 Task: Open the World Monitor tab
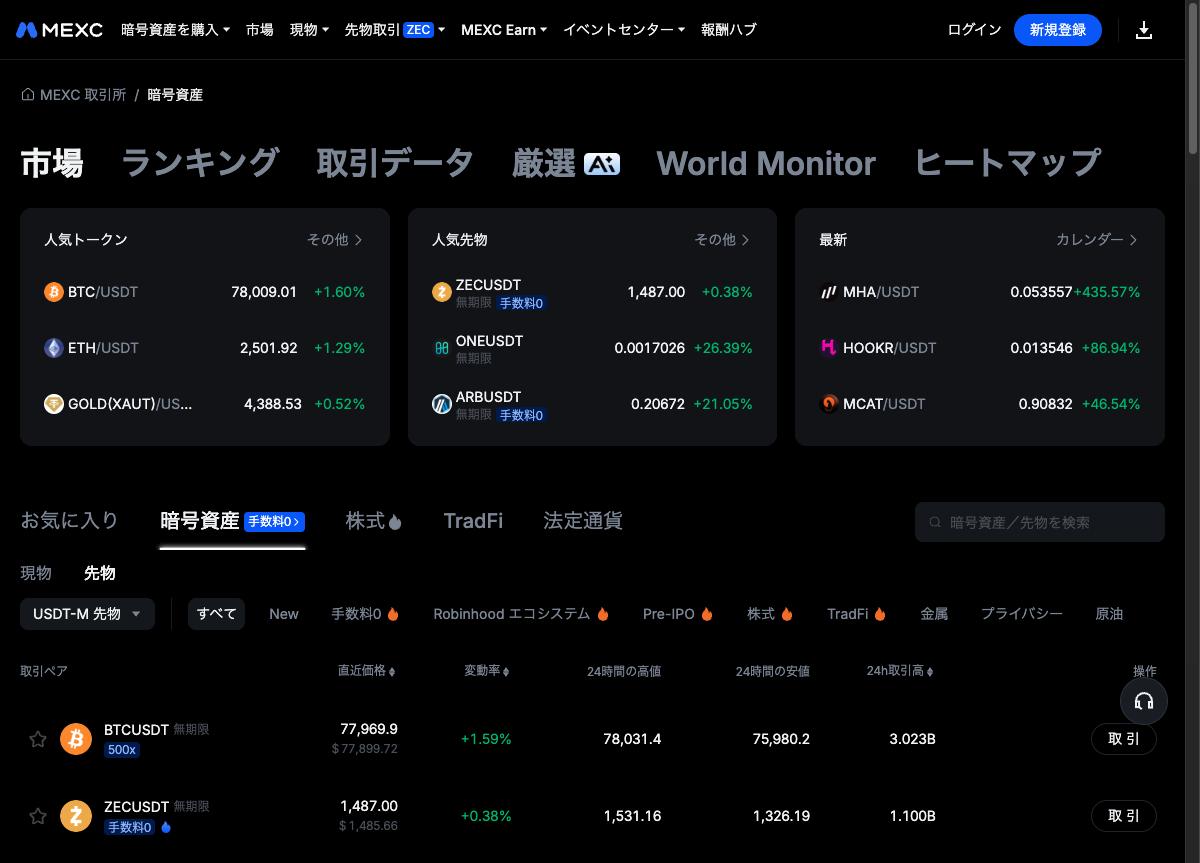click(x=766, y=163)
